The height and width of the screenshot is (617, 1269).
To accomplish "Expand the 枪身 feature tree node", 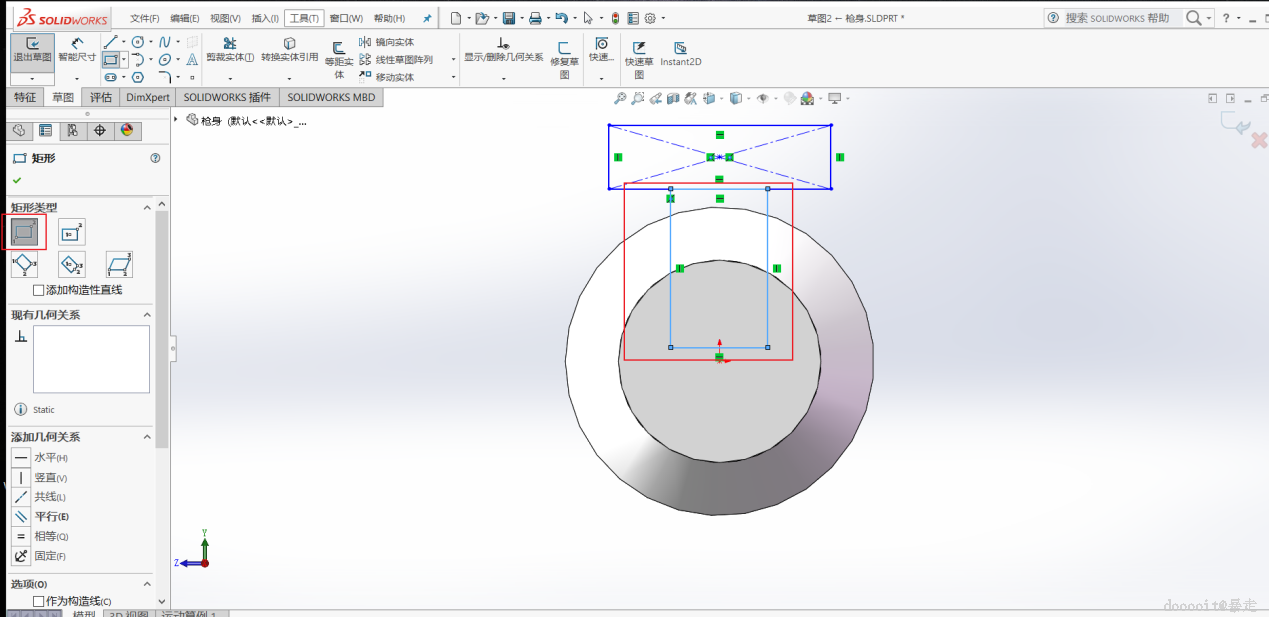I will (177, 120).
